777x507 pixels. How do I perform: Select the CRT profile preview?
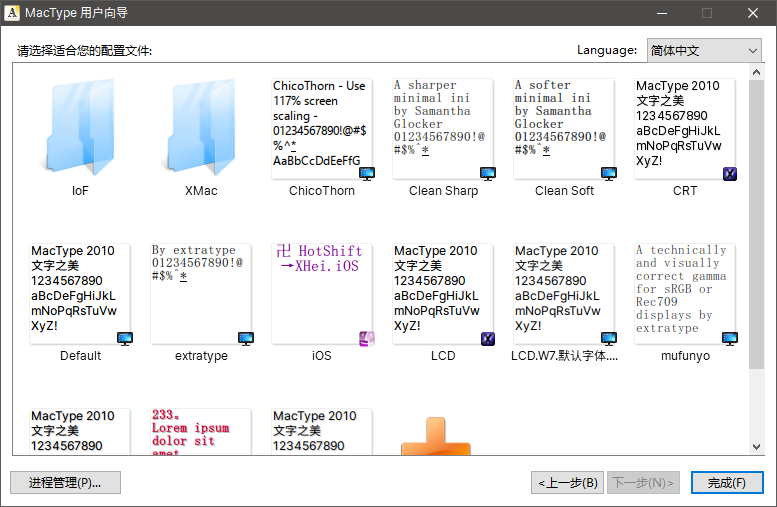point(685,129)
